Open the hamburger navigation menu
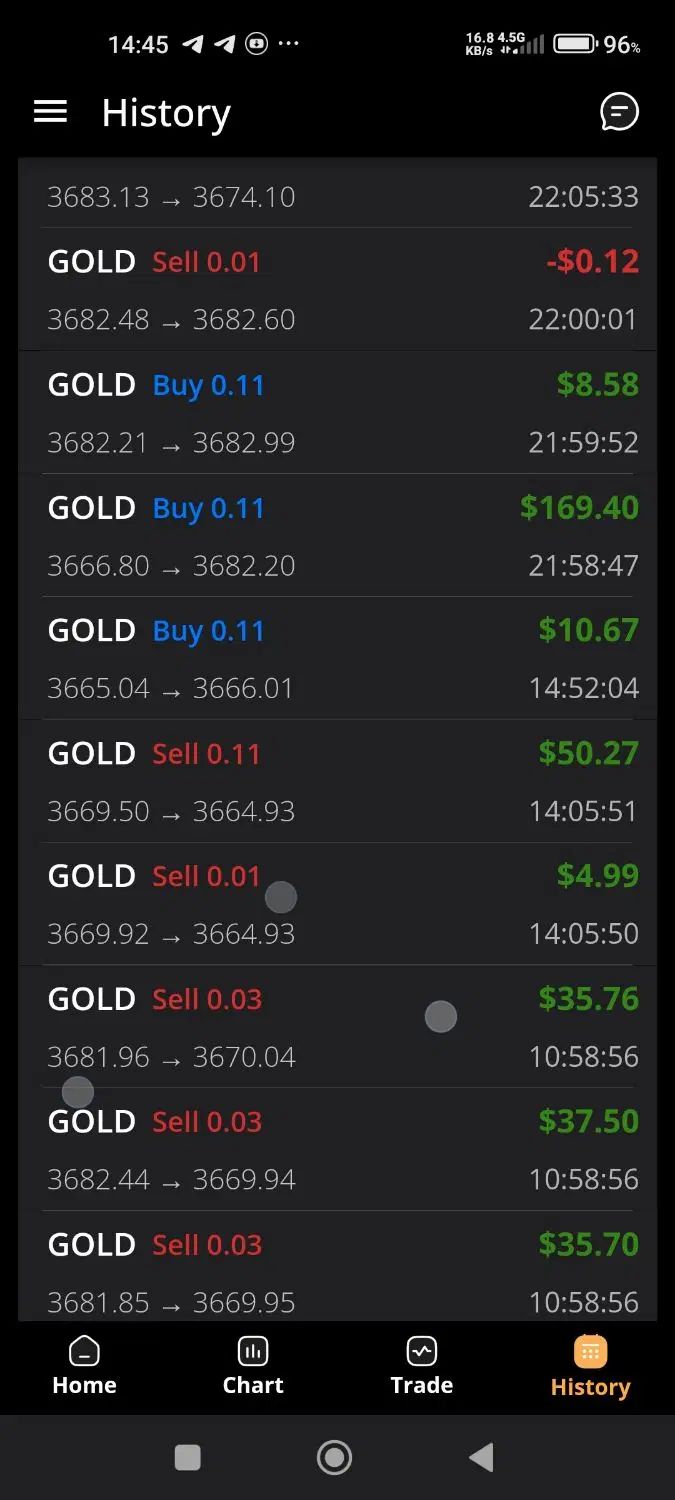This screenshot has height=1500, width=675. [50, 112]
